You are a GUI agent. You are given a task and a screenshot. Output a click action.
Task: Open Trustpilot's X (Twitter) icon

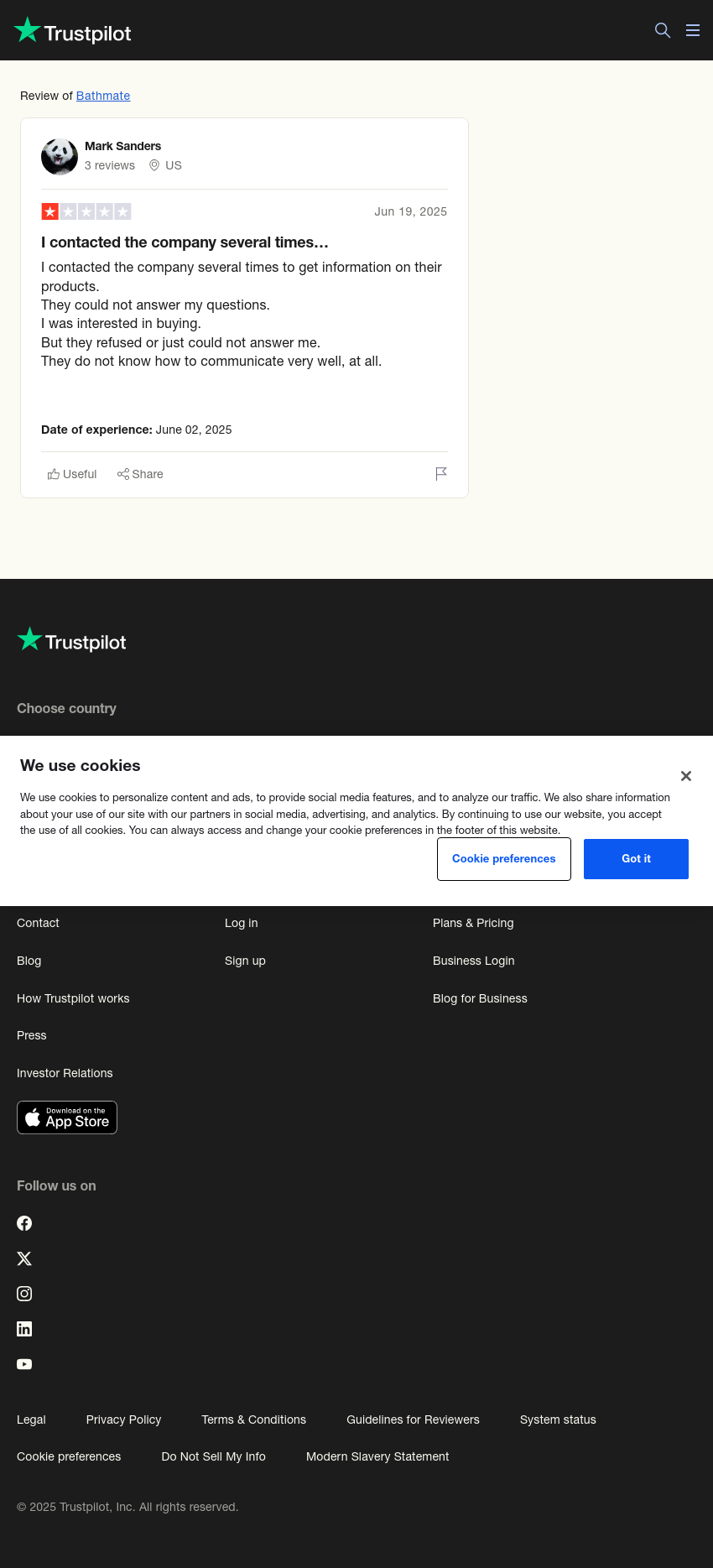coord(24,1258)
